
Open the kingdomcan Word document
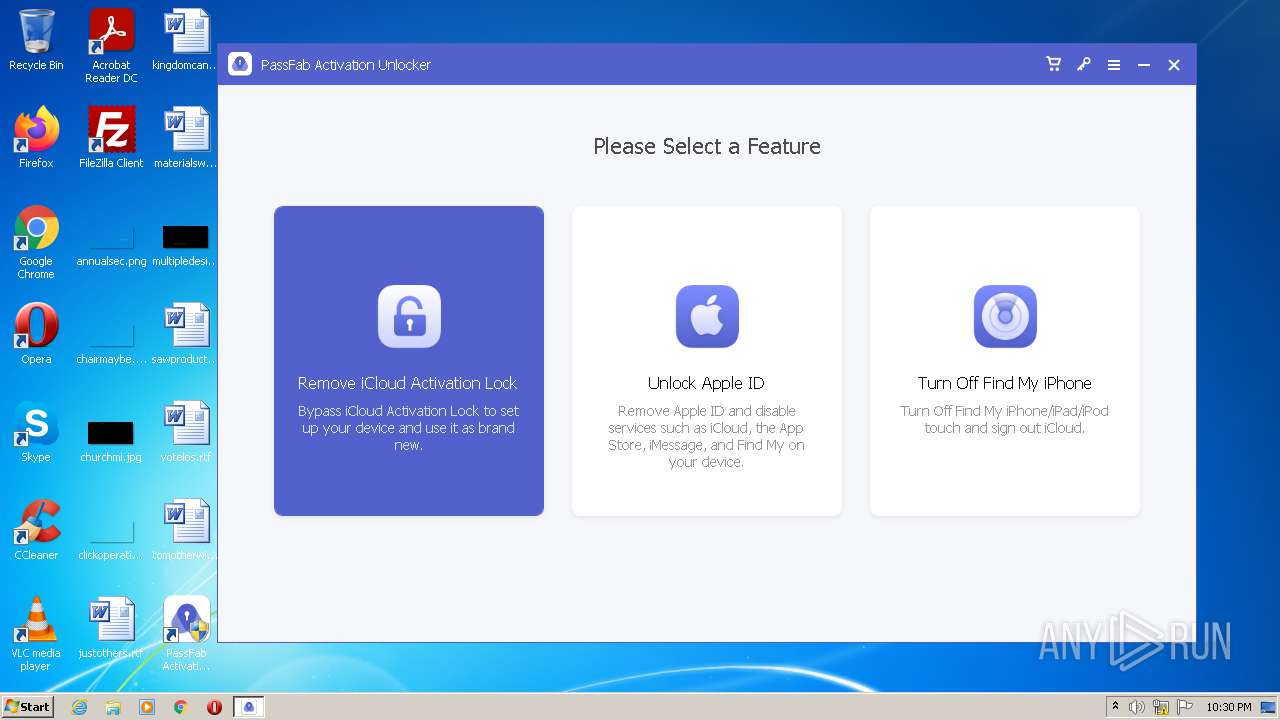click(186, 40)
